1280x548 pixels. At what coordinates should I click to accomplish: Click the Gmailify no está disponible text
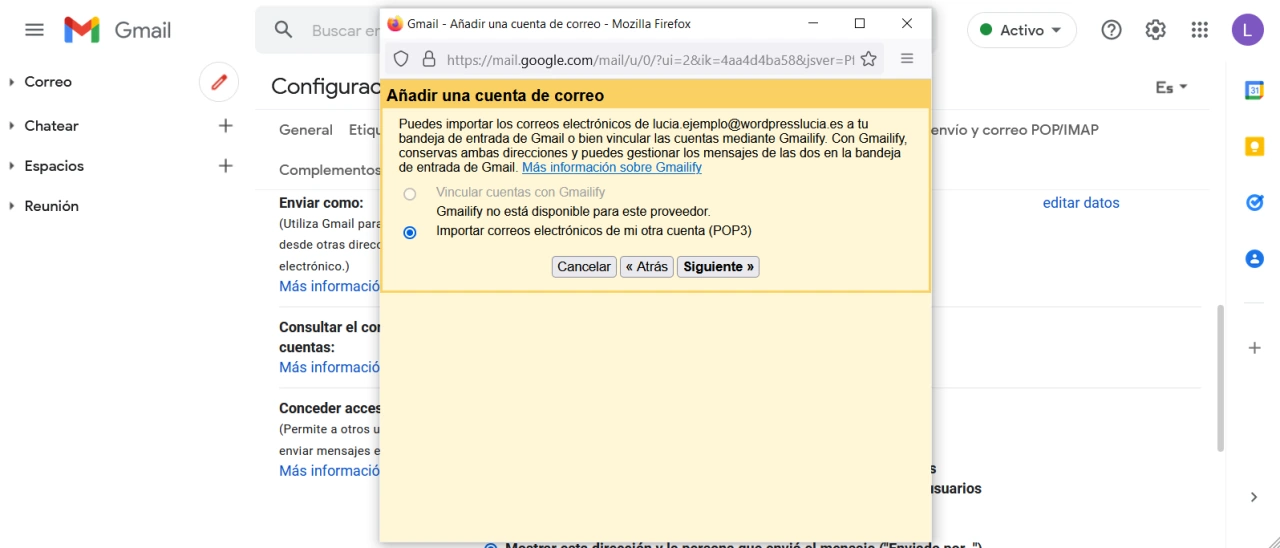573,212
